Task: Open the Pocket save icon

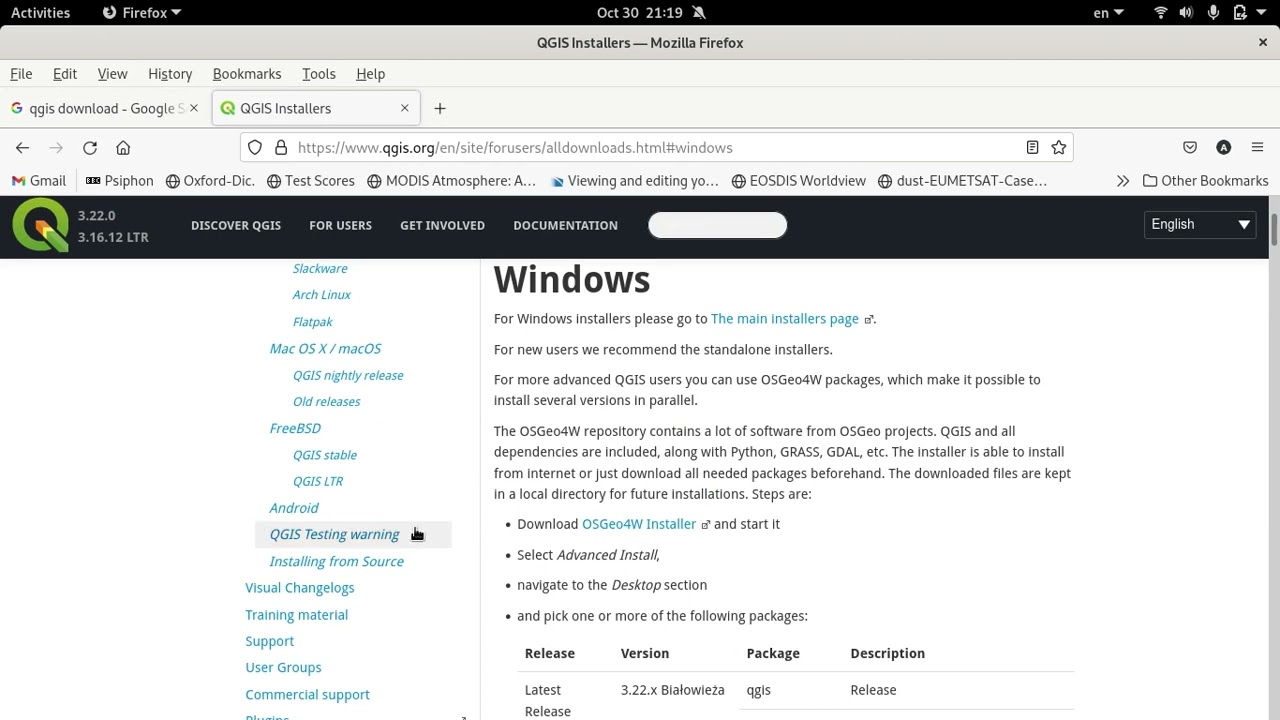Action: (x=1190, y=148)
